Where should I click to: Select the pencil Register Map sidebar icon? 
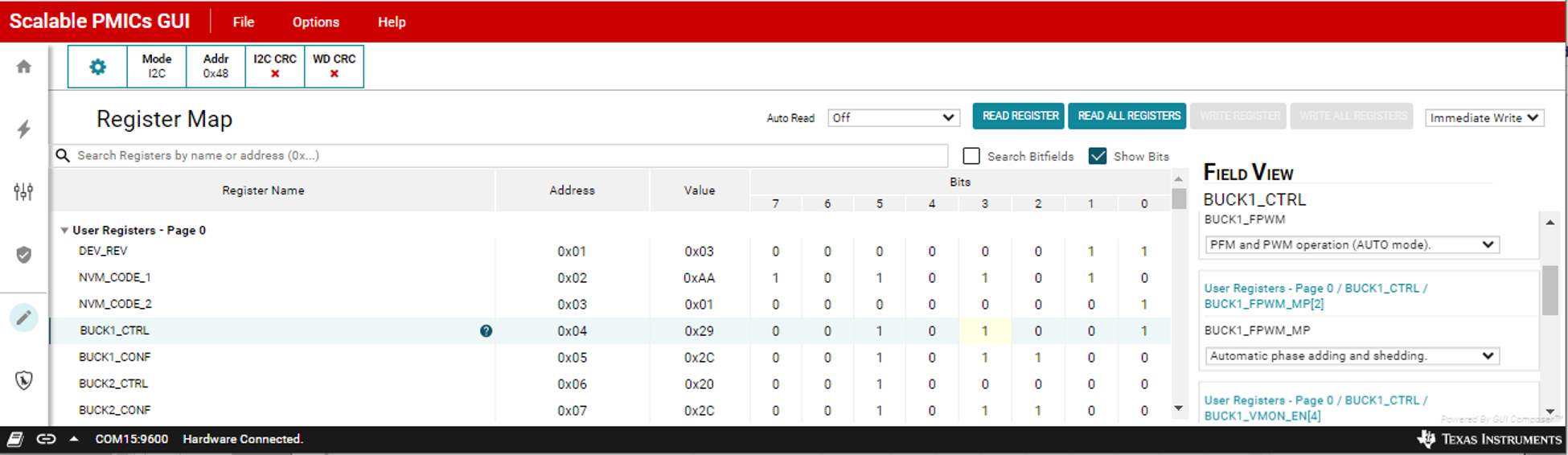pyautogui.click(x=24, y=318)
